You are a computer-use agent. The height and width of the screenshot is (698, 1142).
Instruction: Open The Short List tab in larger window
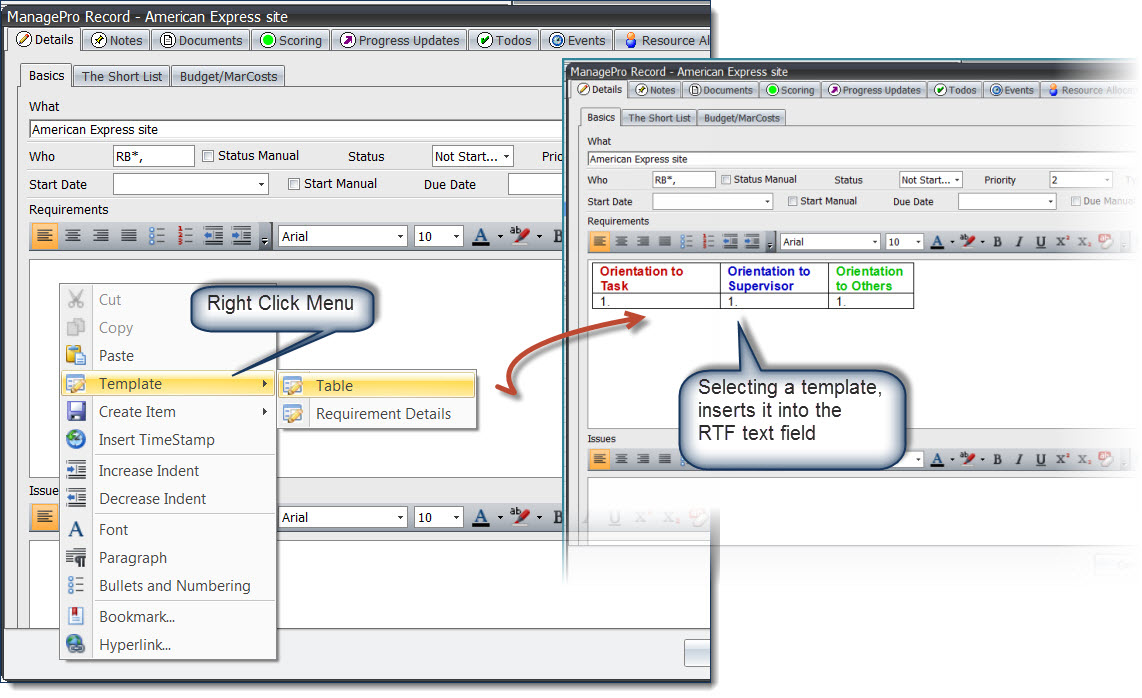pos(122,77)
